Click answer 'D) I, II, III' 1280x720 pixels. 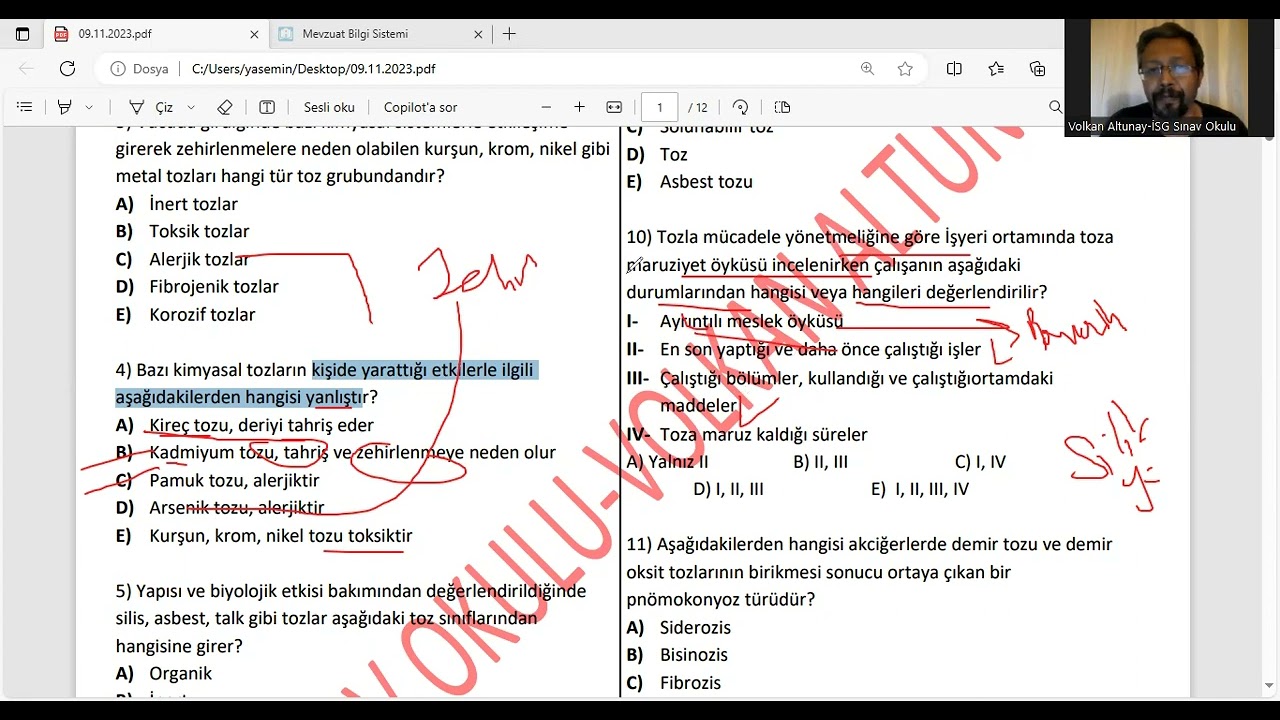[x=728, y=489]
